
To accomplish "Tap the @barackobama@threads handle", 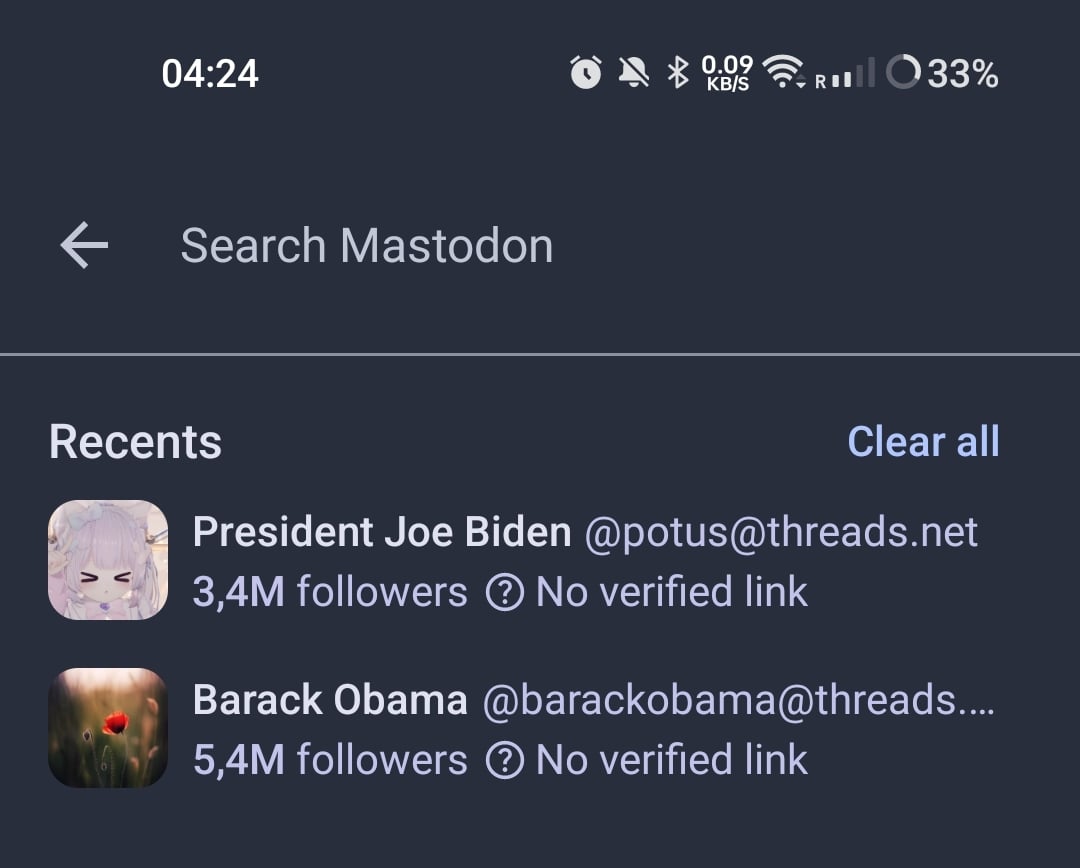I will pyautogui.click(x=738, y=701).
